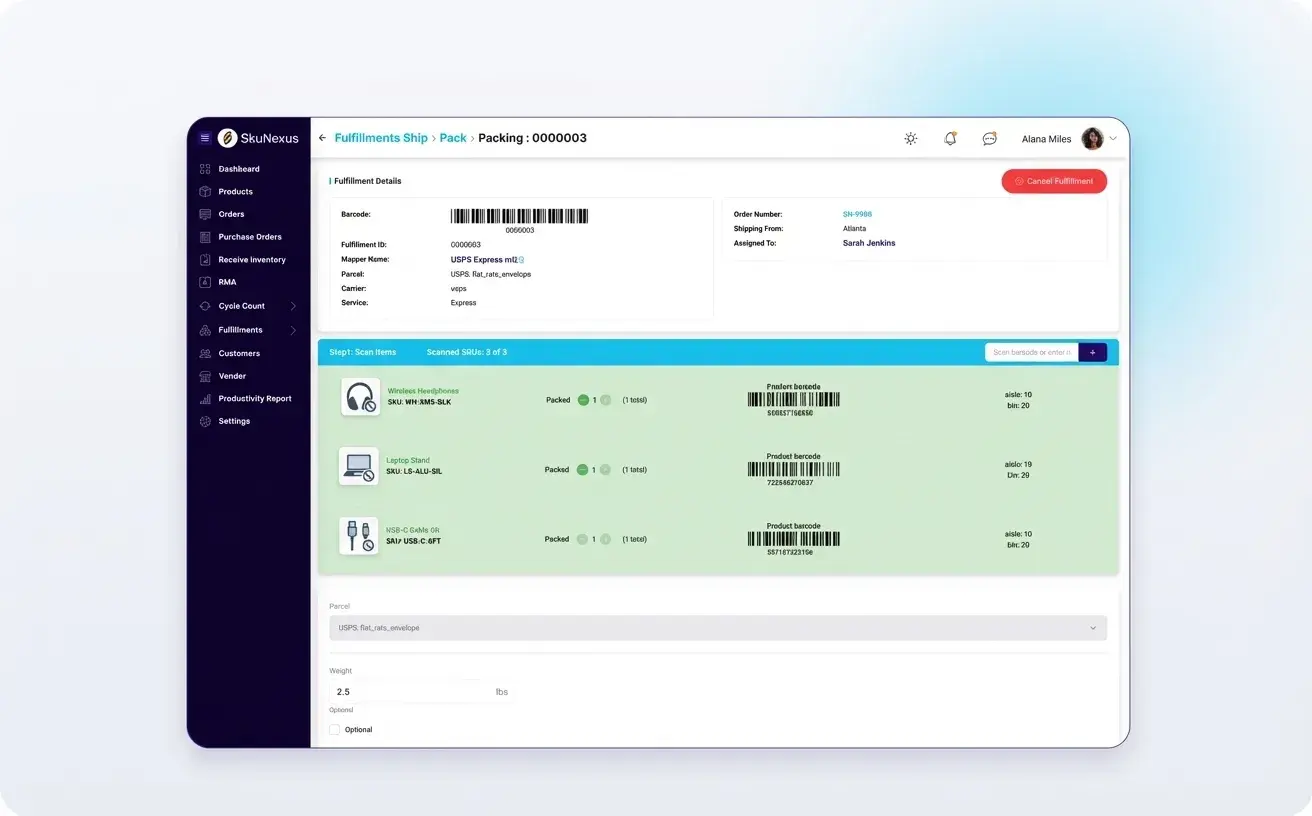Screen dimensions: 1312x816
Task: Click the SkuNexus logo
Action: tap(251, 138)
